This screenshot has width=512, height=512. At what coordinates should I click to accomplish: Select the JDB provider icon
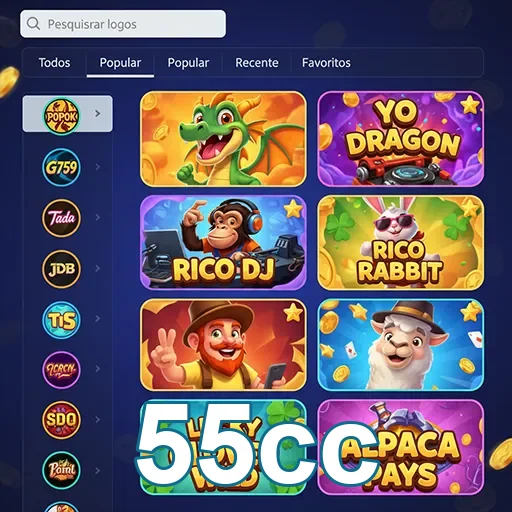[x=61, y=269]
